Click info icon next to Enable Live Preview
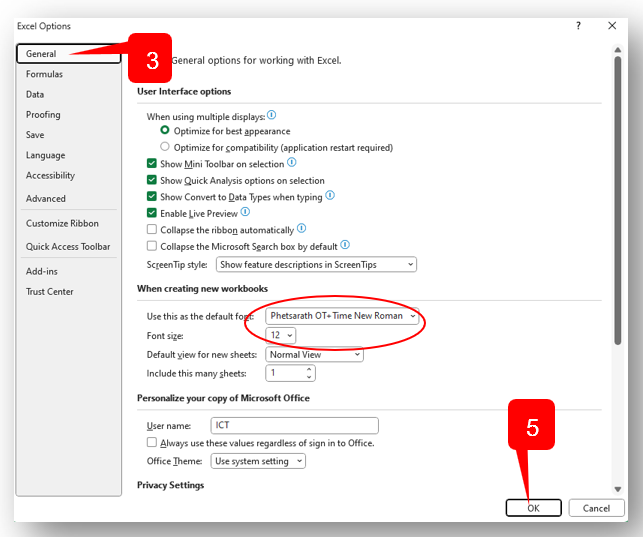This screenshot has width=643, height=537. click(x=245, y=212)
